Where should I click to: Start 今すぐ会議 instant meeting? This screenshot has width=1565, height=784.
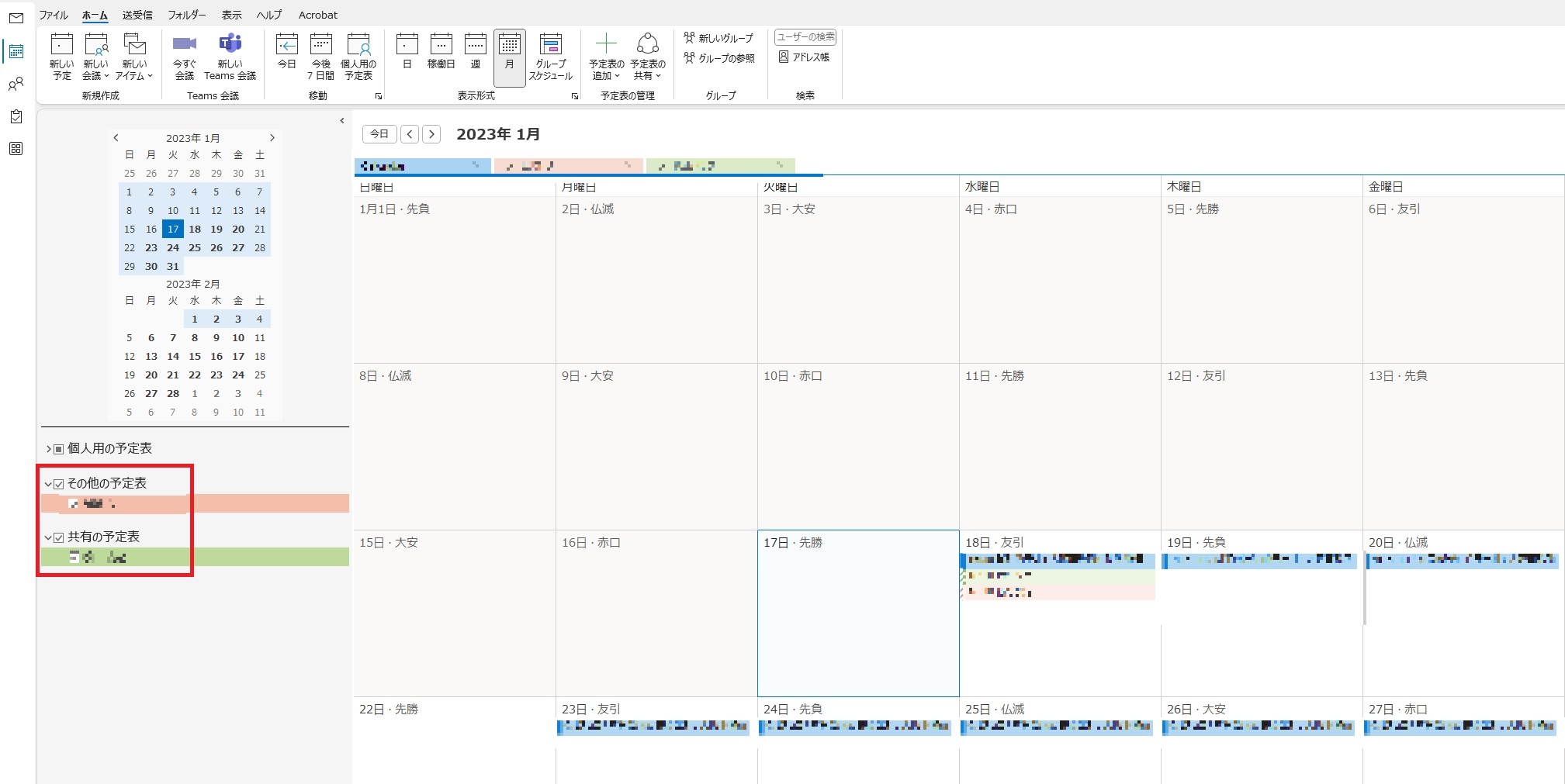pyautogui.click(x=185, y=57)
